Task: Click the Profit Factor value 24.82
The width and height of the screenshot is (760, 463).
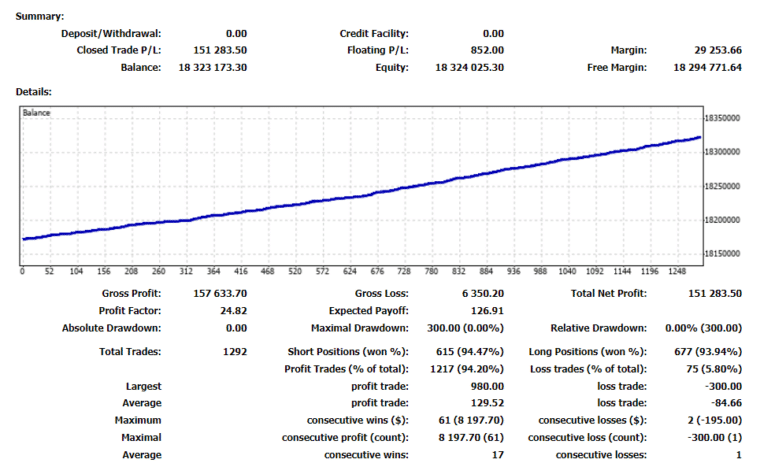Action: (x=234, y=311)
